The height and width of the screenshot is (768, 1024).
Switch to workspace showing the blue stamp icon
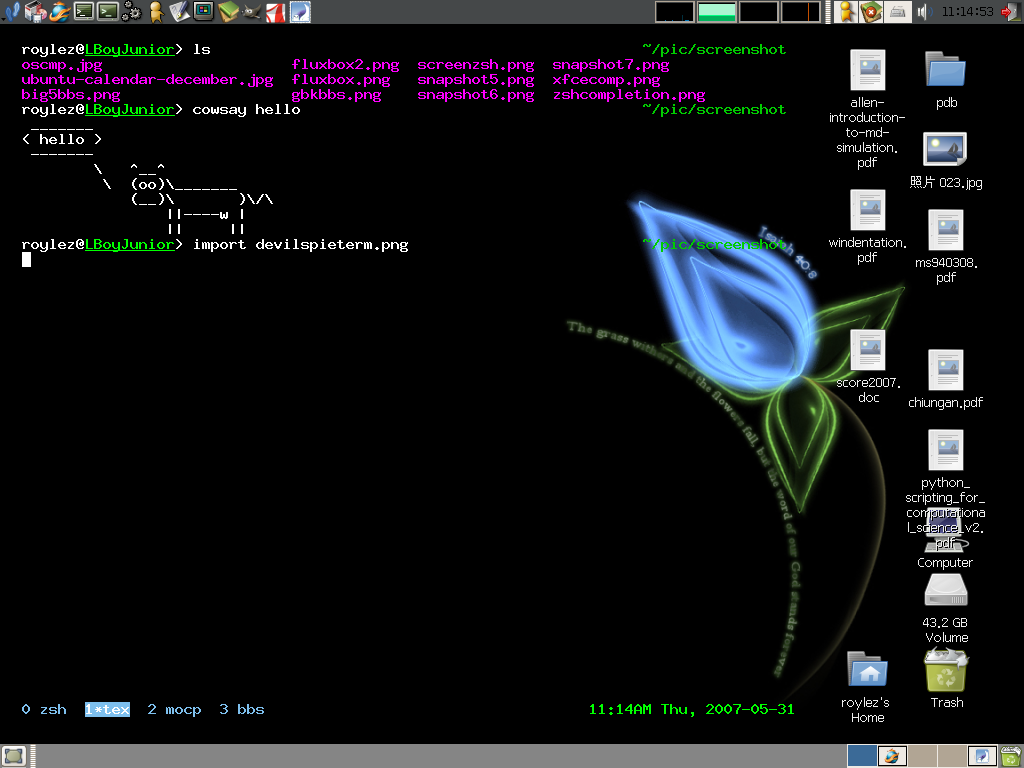982,756
